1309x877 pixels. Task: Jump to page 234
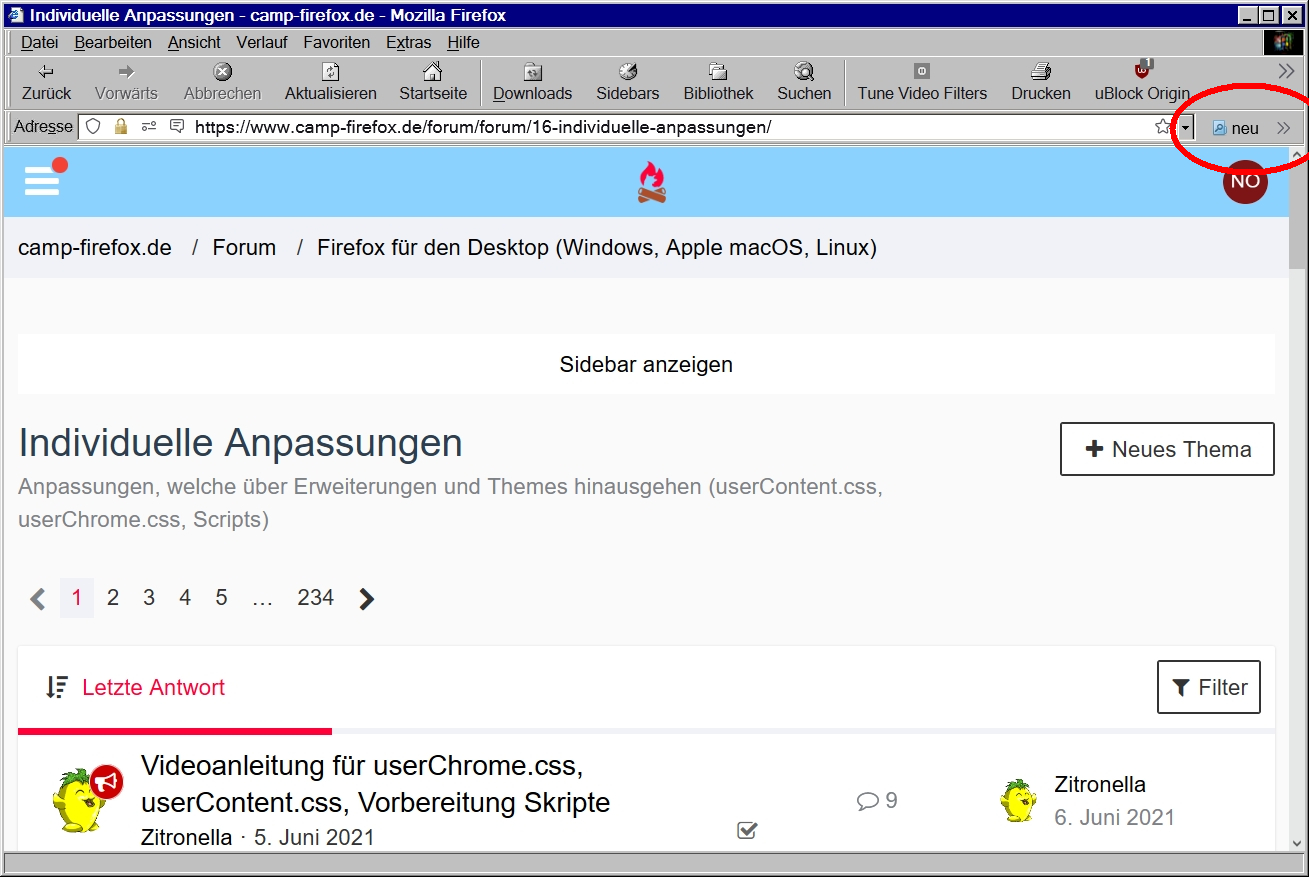coord(315,598)
